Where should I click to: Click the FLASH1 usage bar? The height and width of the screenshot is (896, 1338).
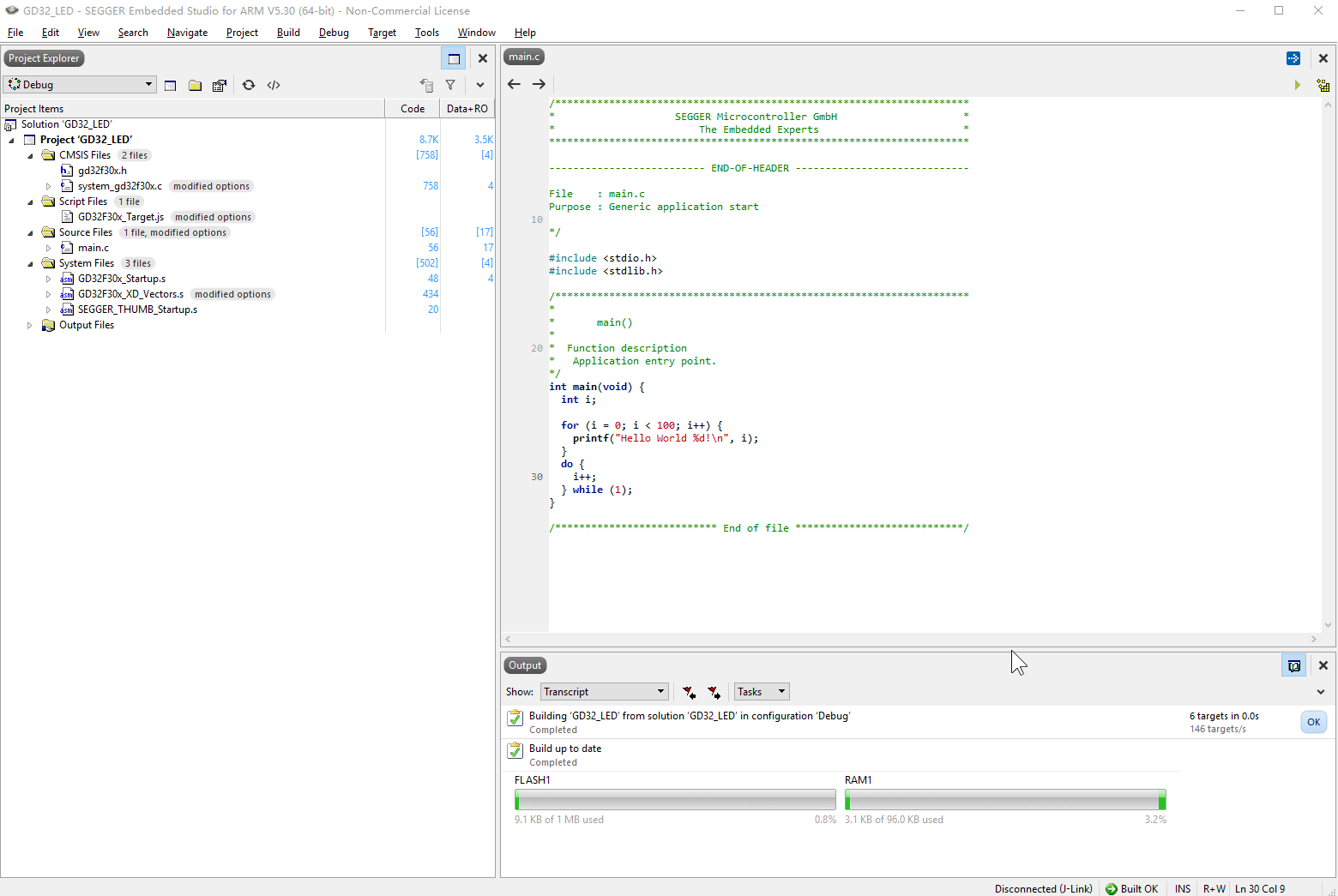click(675, 800)
